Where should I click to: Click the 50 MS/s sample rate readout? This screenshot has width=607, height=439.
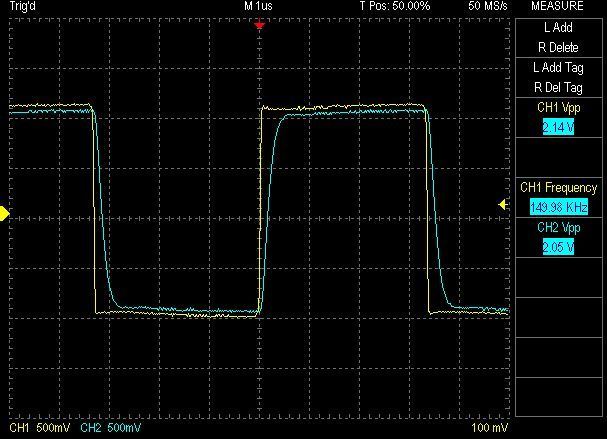tap(488, 6)
